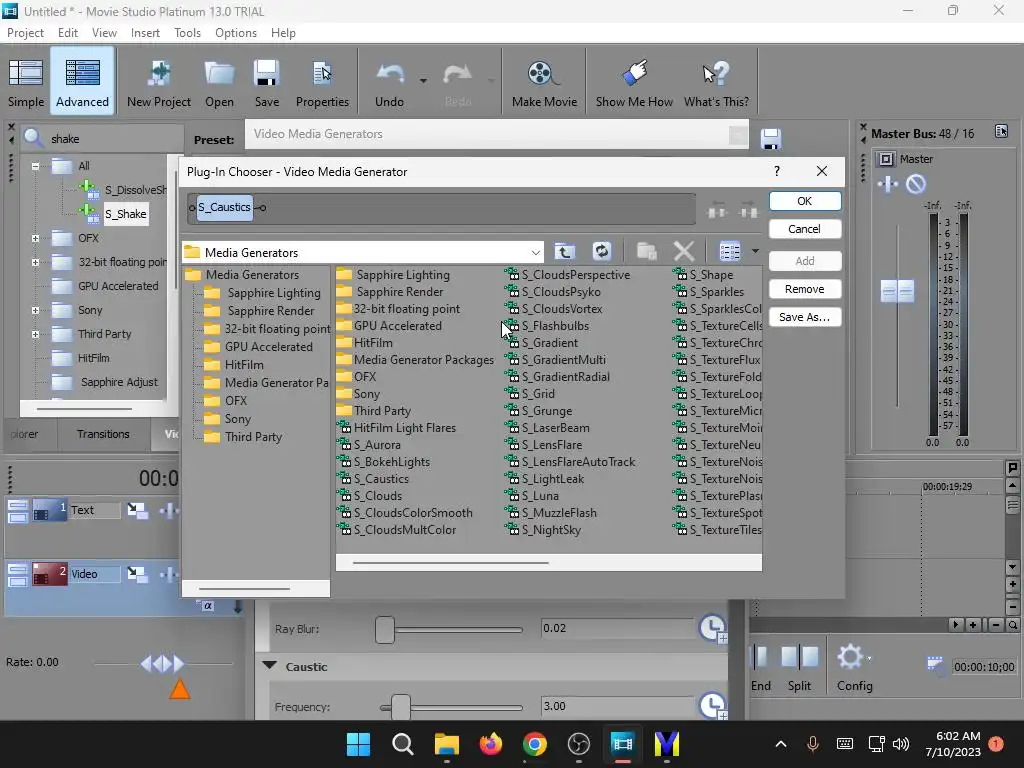
Task: Select HitFilm Light Flares generator
Action: [x=404, y=428]
